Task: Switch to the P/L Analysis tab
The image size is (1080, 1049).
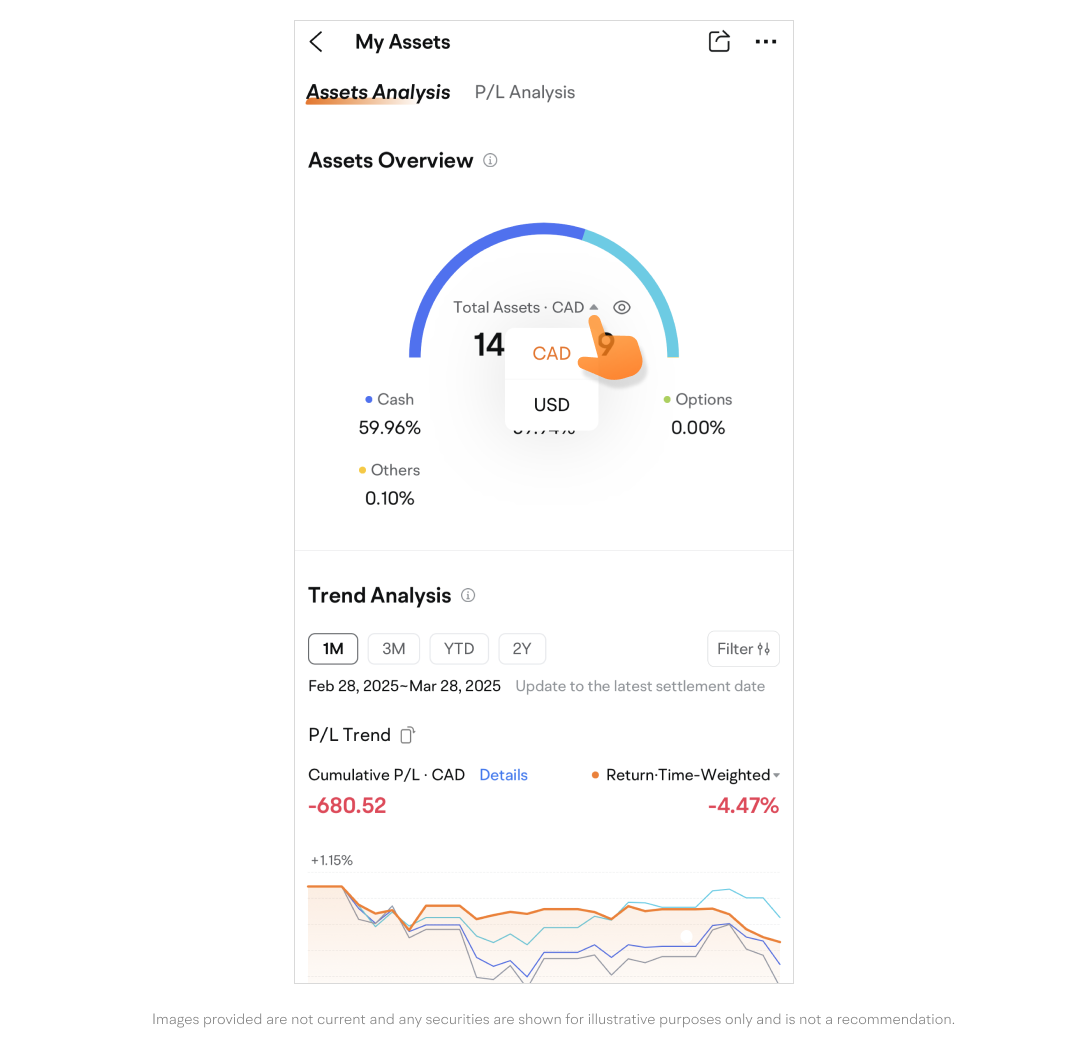Action: [x=525, y=92]
